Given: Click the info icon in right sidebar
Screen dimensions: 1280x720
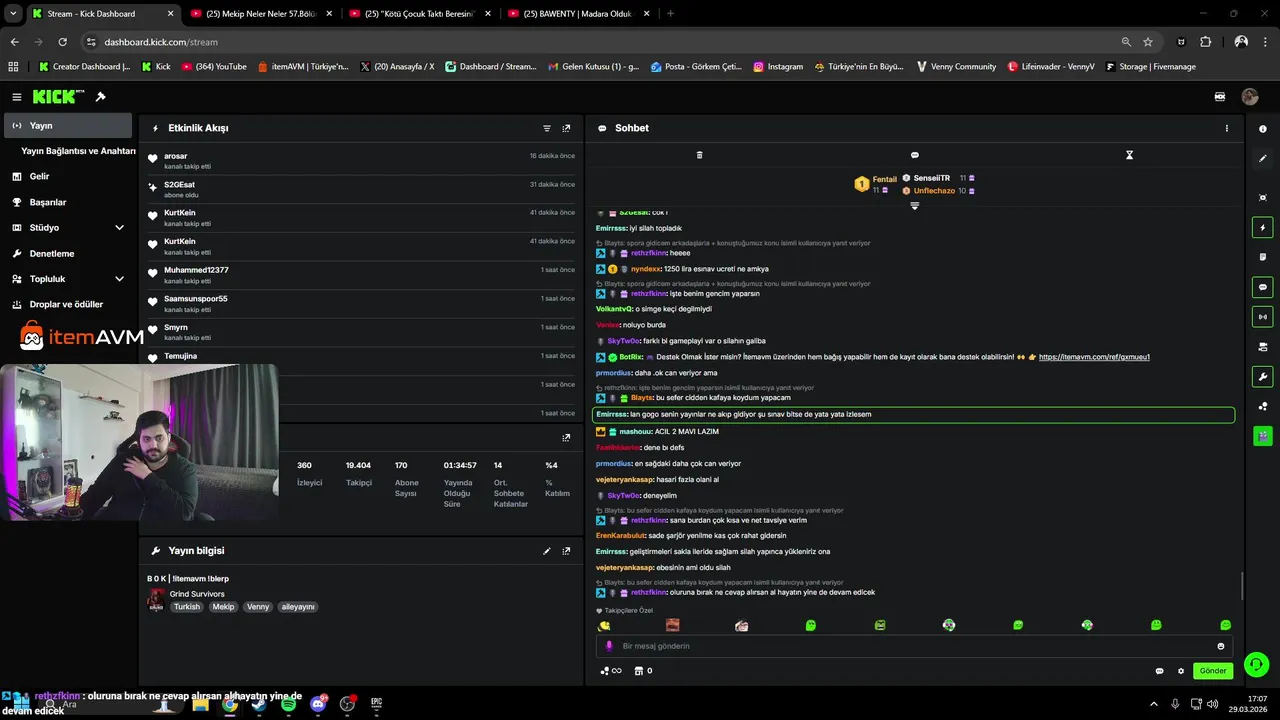Looking at the screenshot, I should [1263, 129].
